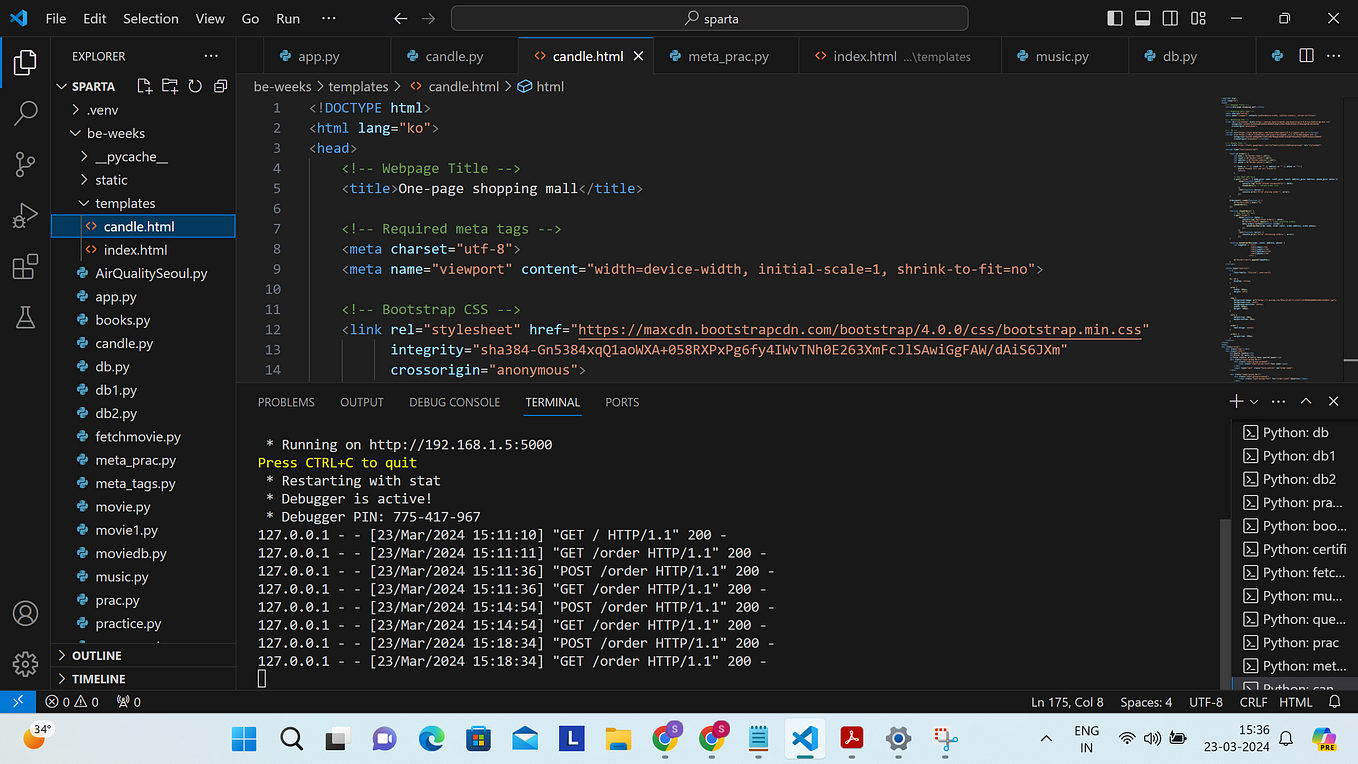Viewport: 1358px width, 764px height.
Task: Collapse all folders in explorer
Action: click(x=220, y=86)
